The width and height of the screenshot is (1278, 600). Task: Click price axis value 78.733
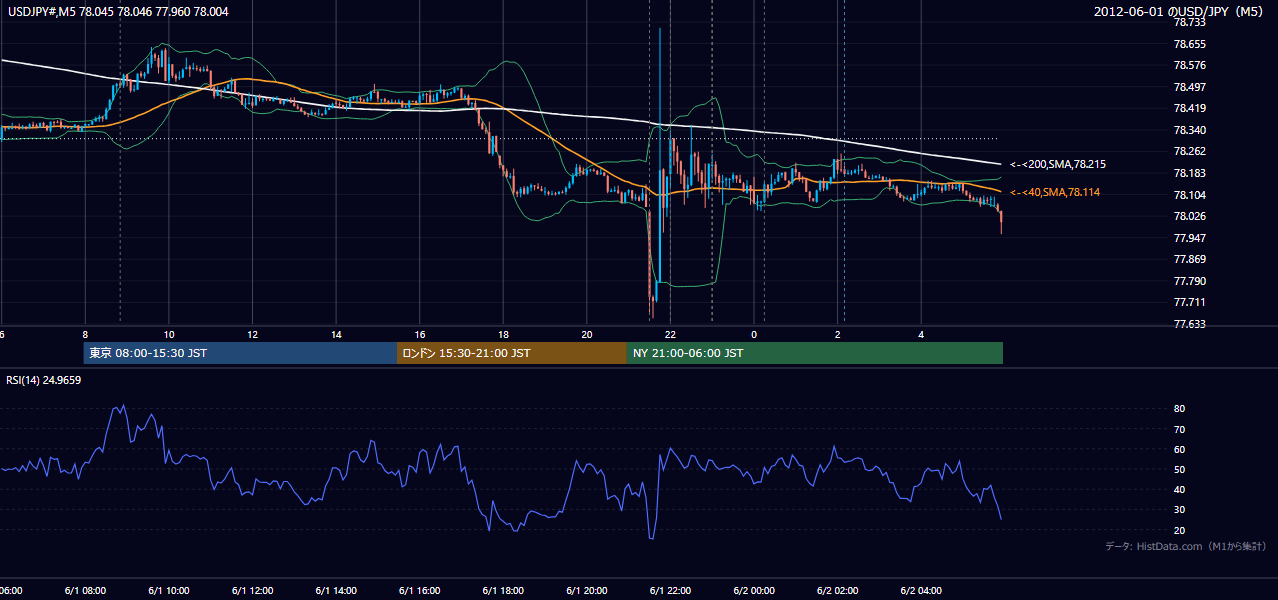(1190, 22)
